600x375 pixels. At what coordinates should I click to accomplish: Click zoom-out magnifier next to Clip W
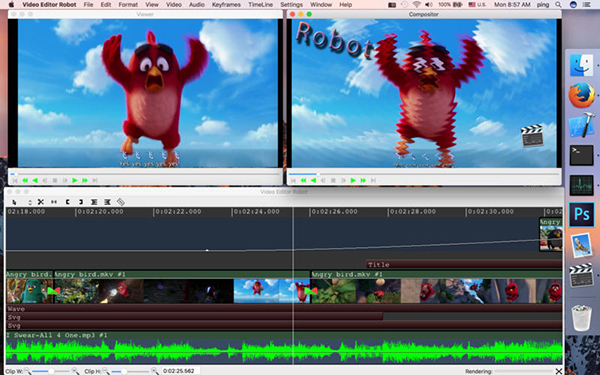tap(27, 371)
